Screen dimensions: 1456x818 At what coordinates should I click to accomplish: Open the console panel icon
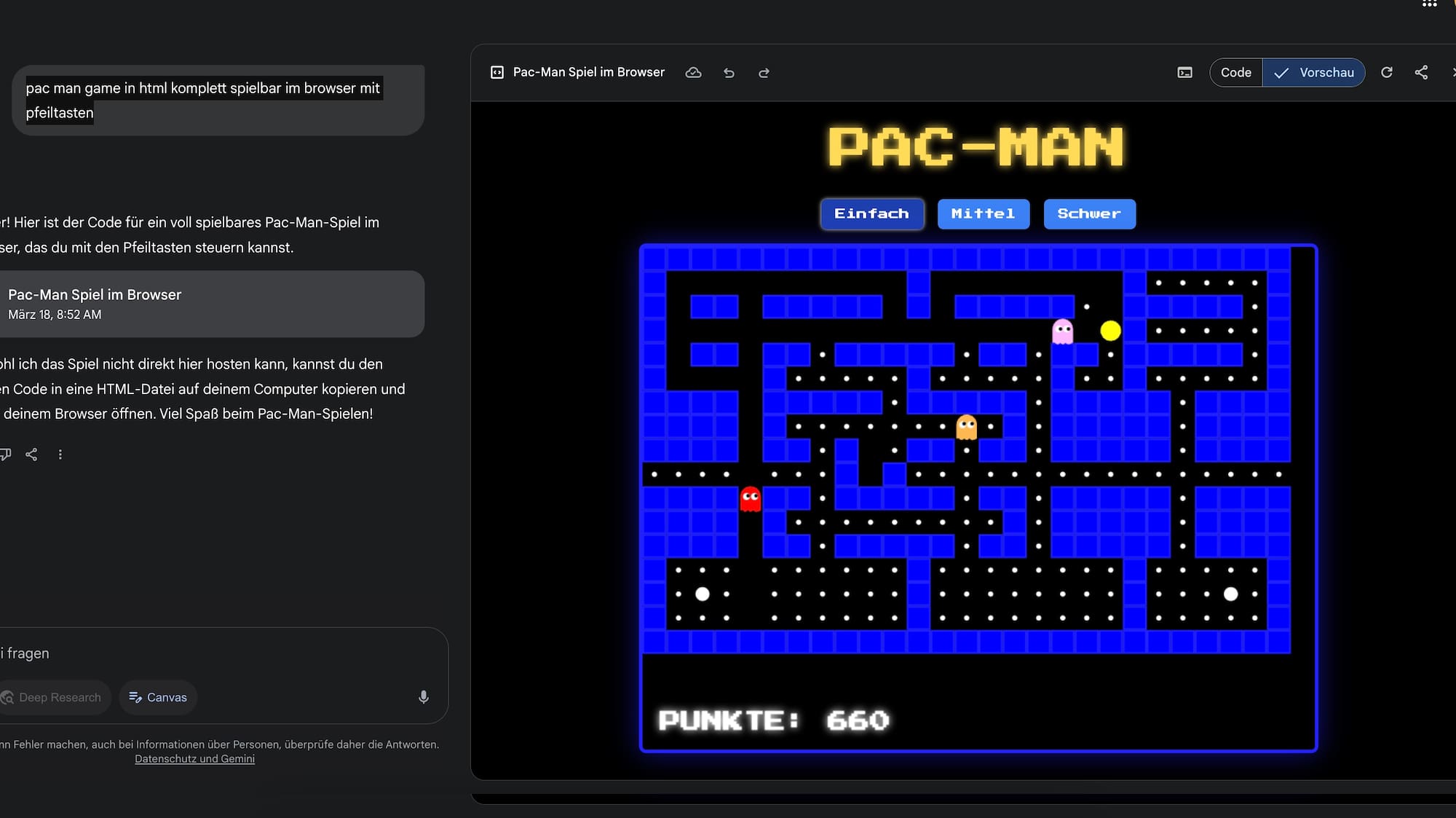(1185, 72)
